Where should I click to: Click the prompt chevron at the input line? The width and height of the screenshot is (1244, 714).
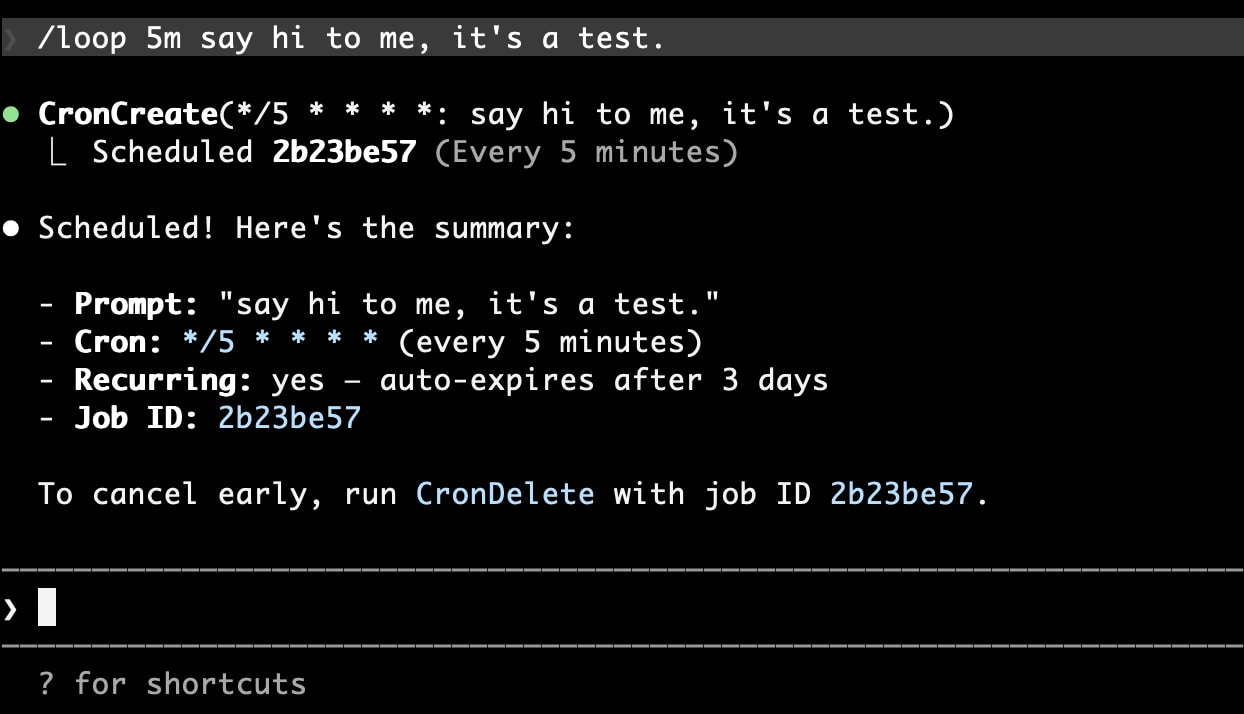pyautogui.click(x=10, y=608)
